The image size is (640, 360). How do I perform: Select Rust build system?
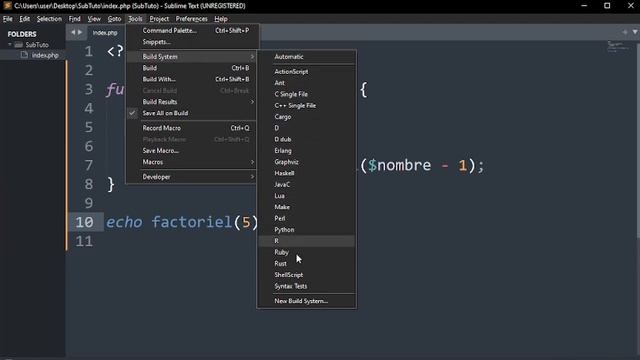coord(307,264)
